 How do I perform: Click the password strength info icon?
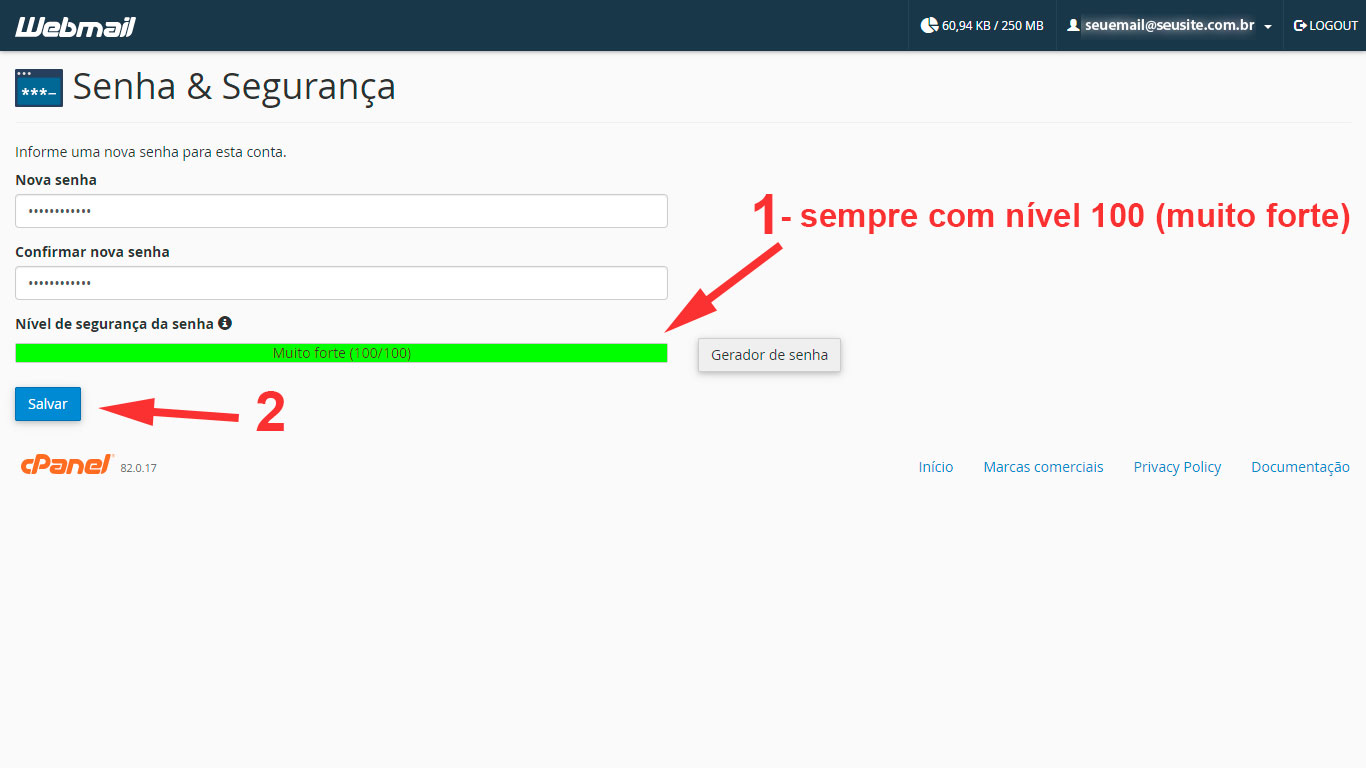(x=225, y=323)
